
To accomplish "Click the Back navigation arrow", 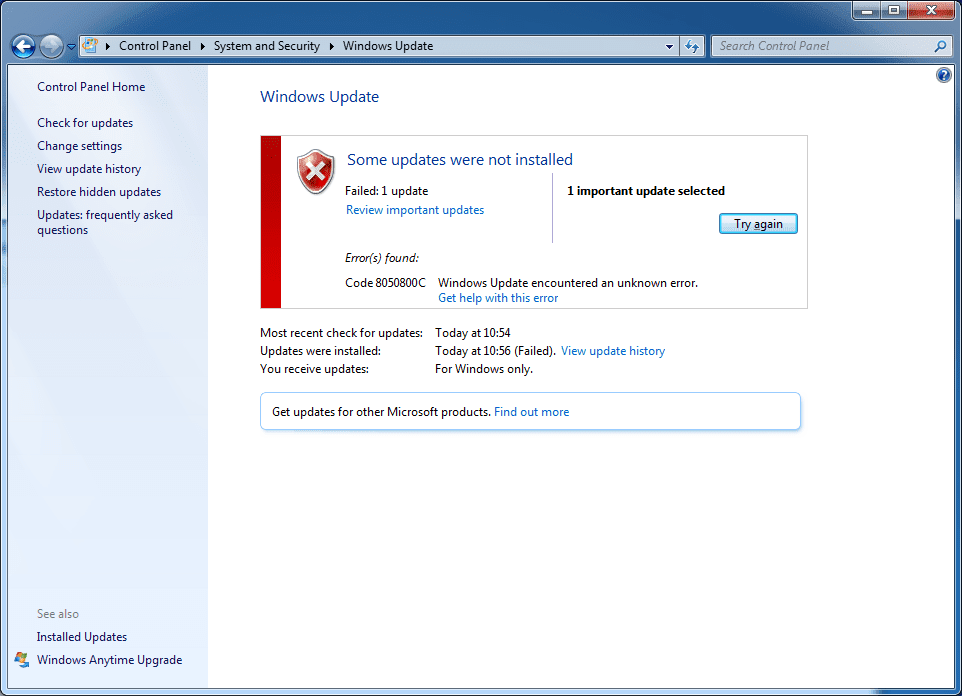I will [22, 46].
